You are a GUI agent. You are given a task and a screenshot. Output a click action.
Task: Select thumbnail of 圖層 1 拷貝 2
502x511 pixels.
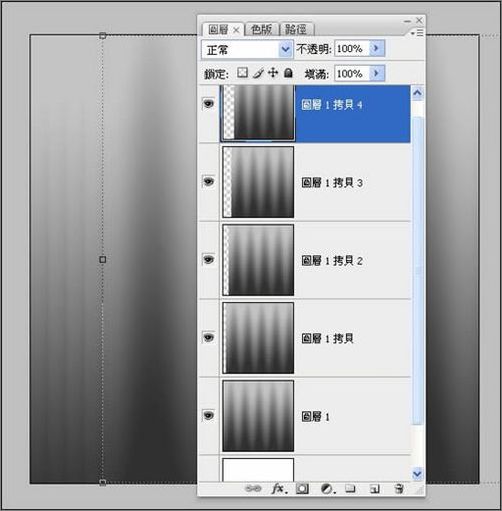(258, 260)
